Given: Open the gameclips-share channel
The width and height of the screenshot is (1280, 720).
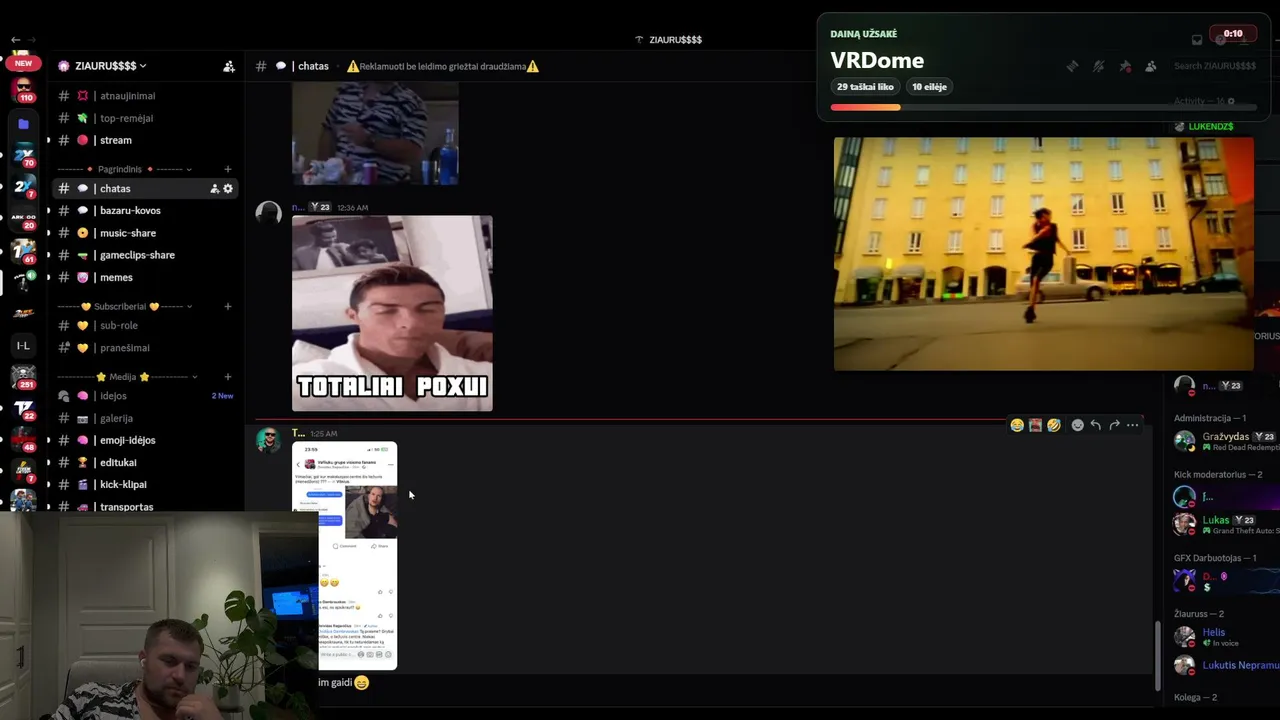Looking at the screenshot, I should 137,255.
